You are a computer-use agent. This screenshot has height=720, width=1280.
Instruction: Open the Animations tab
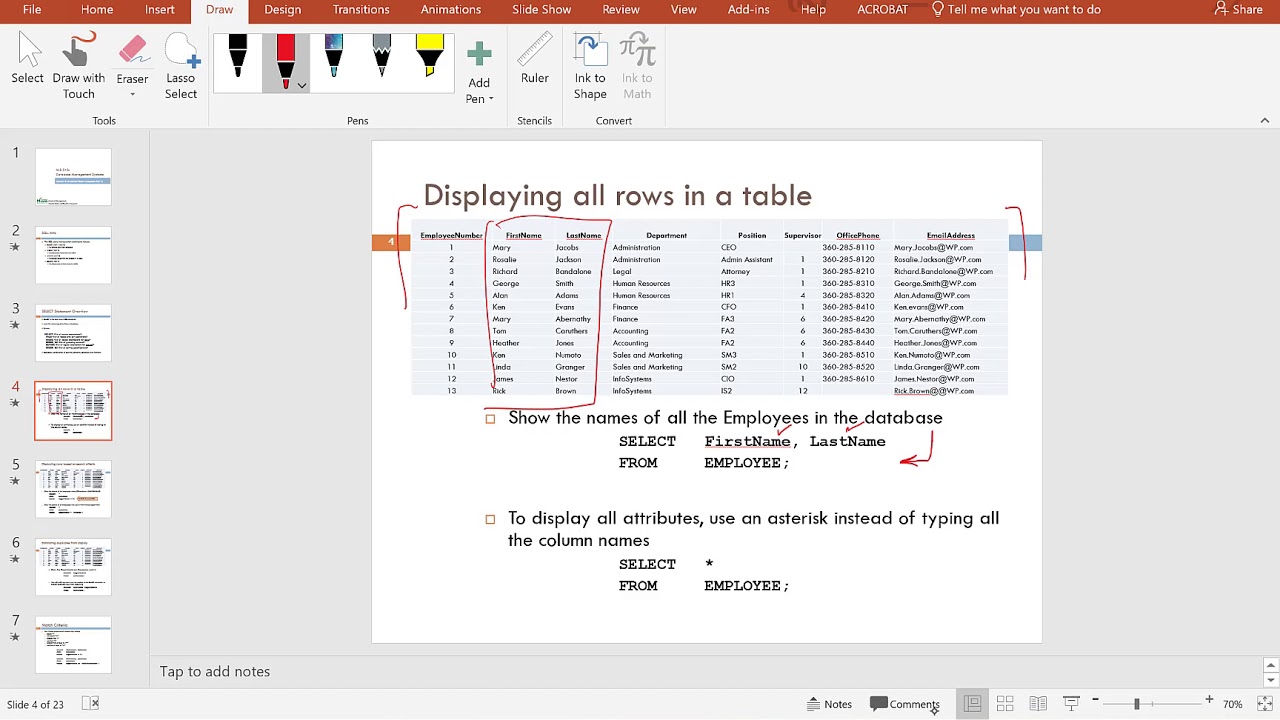pyautogui.click(x=451, y=9)
